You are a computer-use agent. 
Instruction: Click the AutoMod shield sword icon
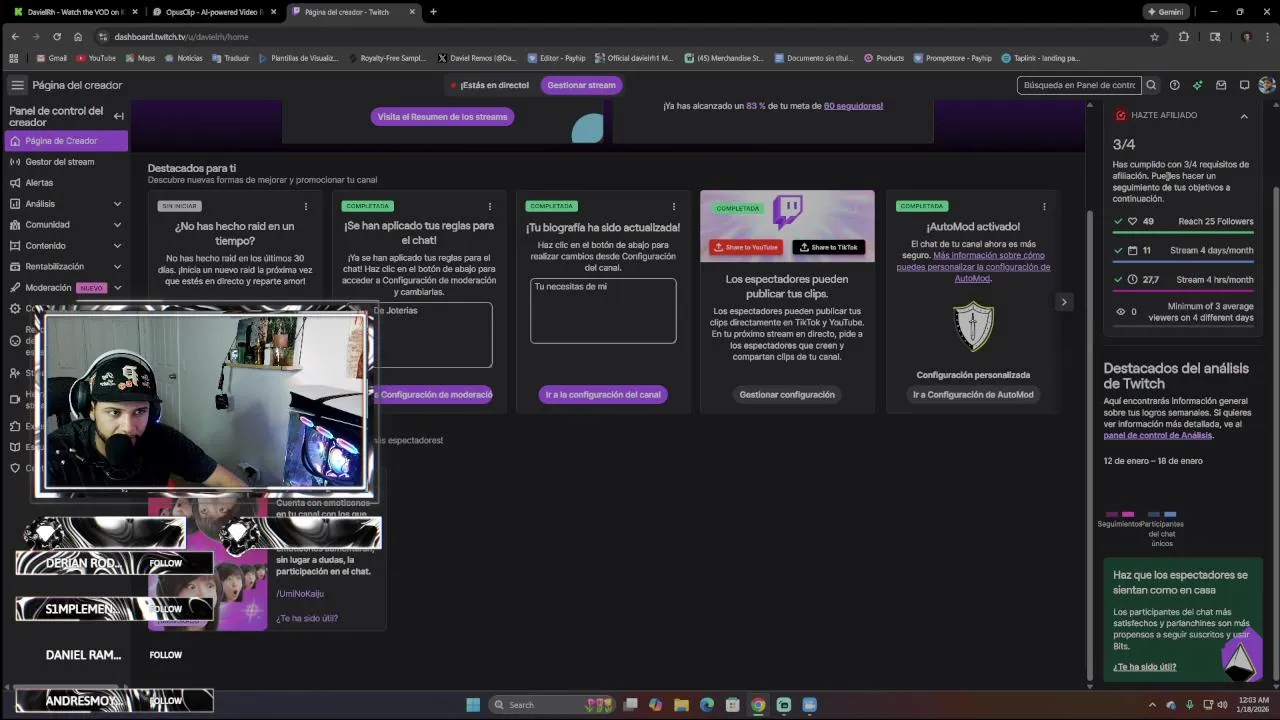tap(973, 326)
